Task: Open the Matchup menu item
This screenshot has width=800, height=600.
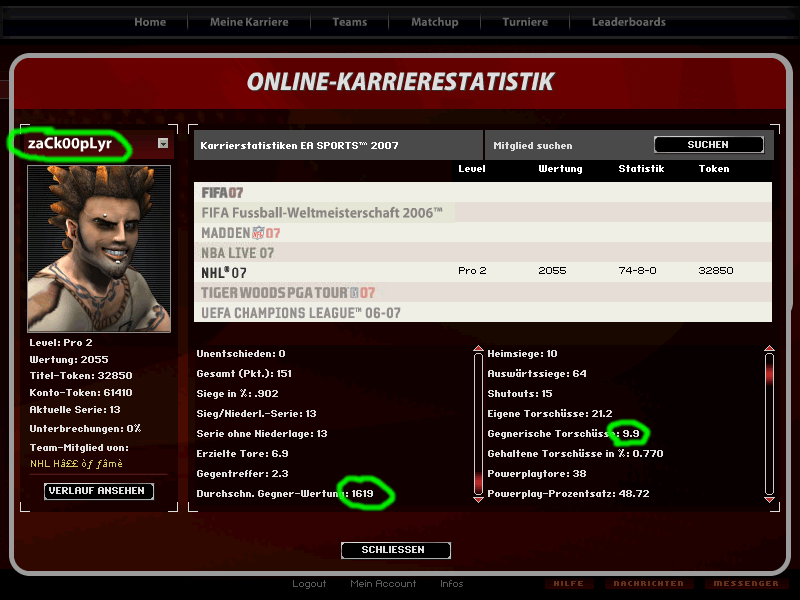Action: 434,22
